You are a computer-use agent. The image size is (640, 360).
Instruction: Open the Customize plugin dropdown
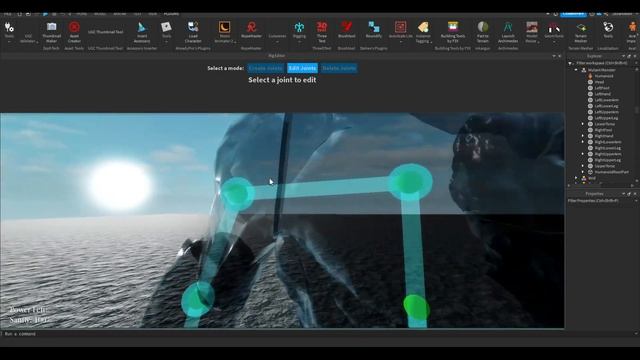pos(277,38)
